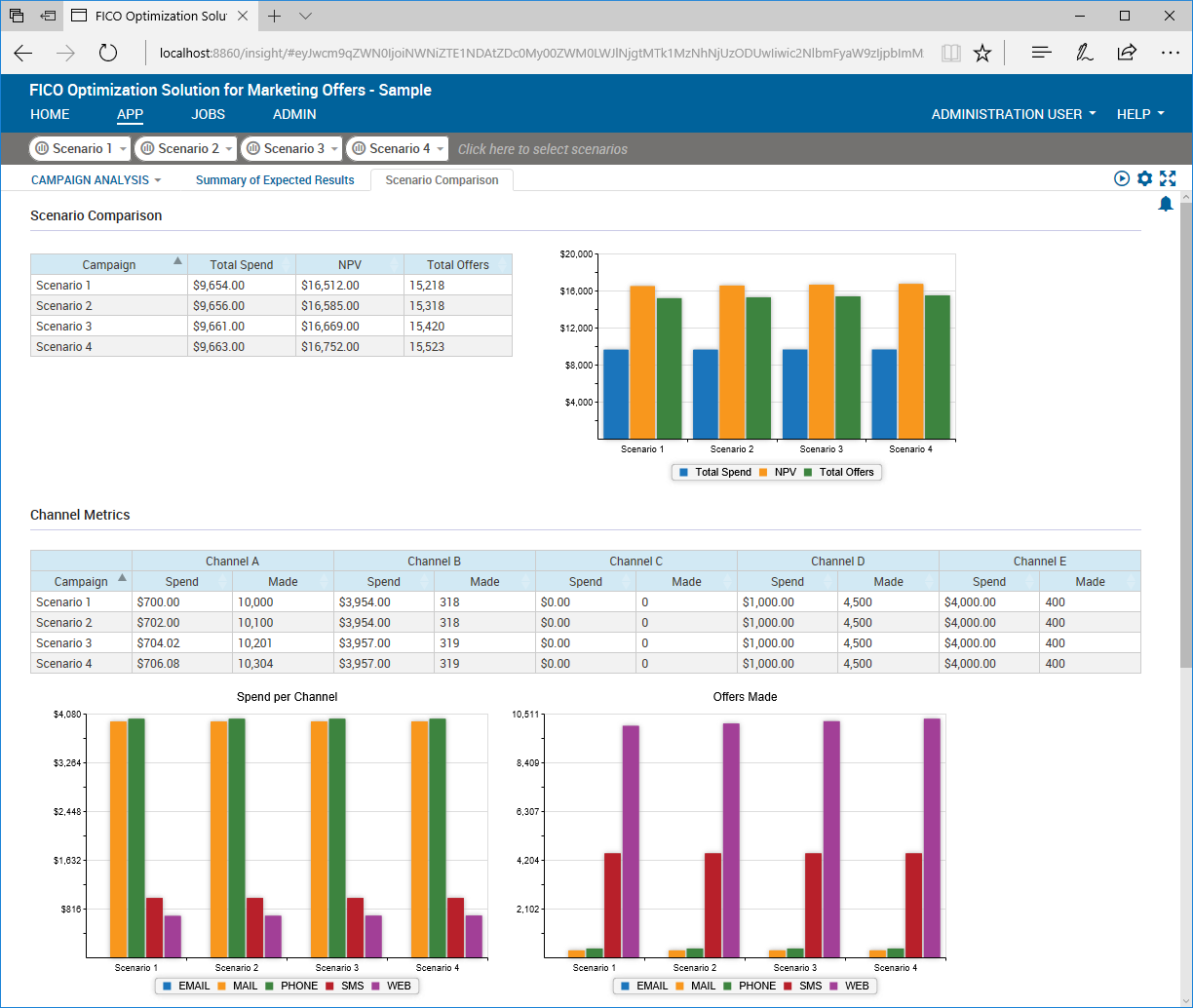Open the browser reading view

[x=950, y=53]
